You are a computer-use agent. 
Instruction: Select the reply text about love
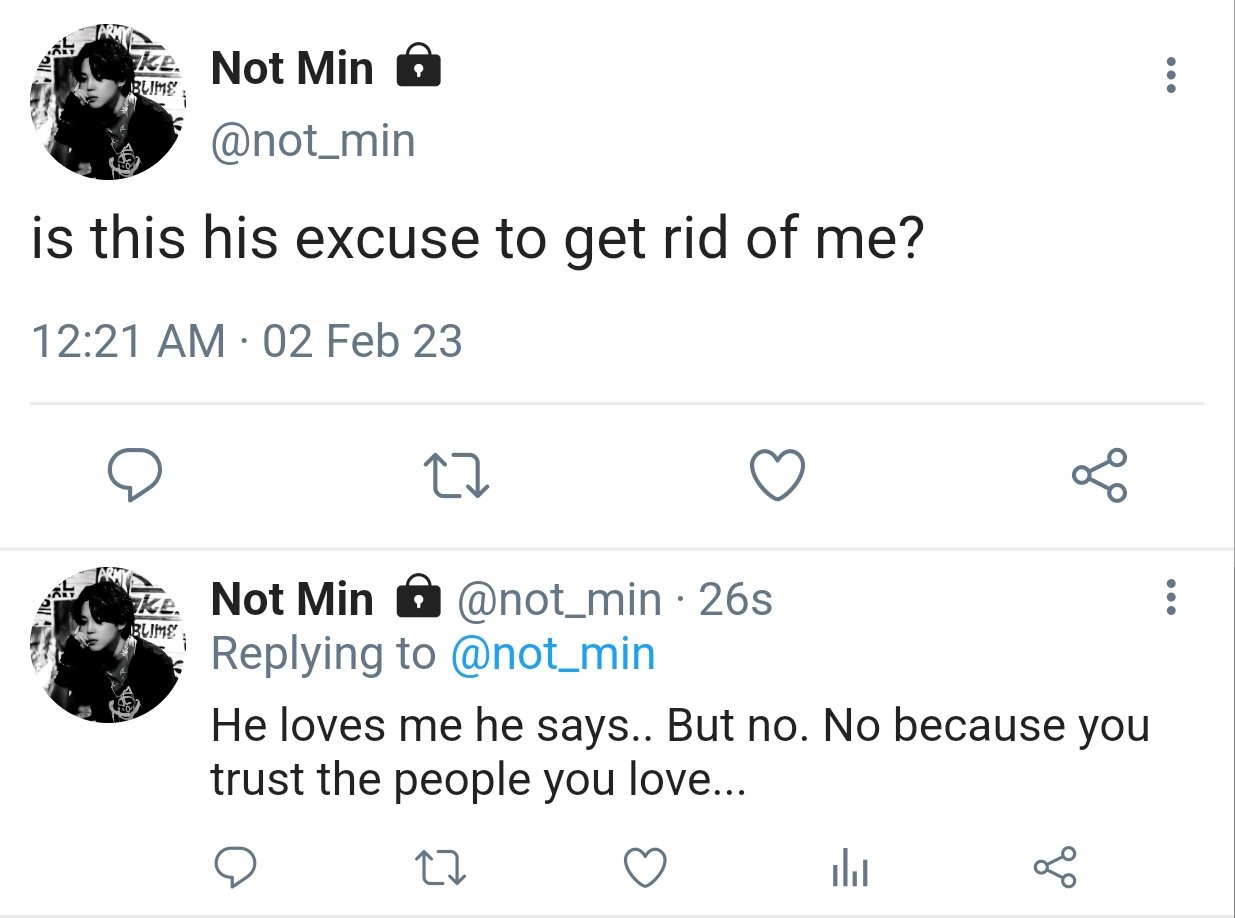pyautogui.click(x=680, y=753)
